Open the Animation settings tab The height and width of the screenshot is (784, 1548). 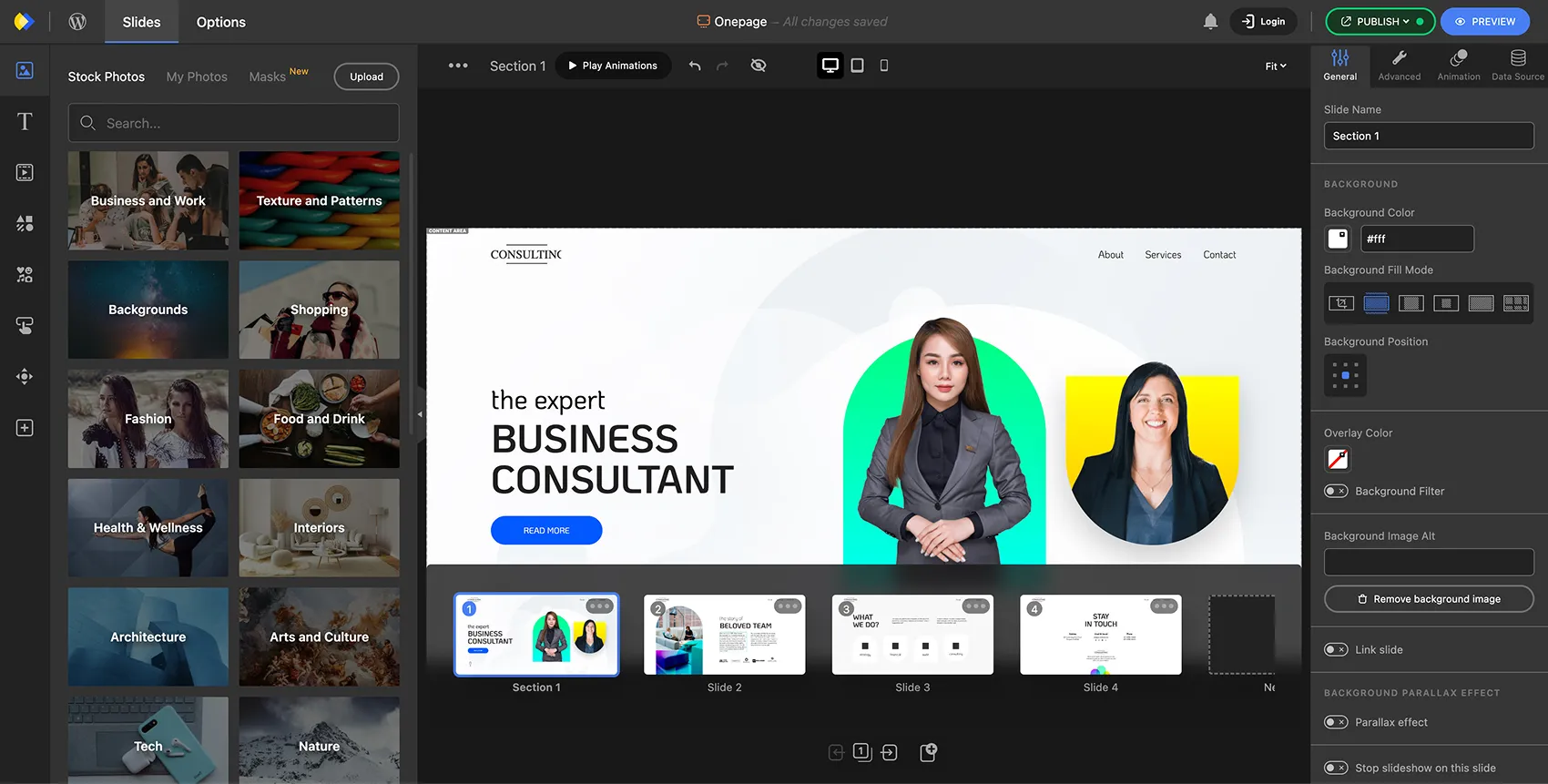pos(1459,66)
